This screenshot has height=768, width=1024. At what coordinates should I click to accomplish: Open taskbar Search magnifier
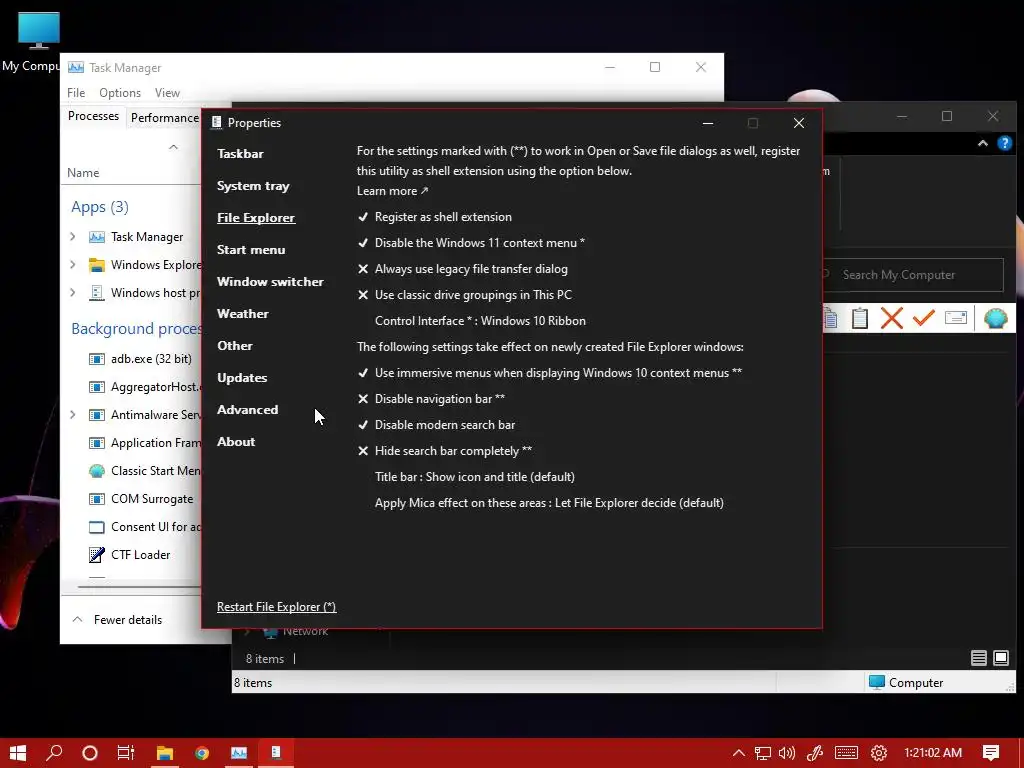point(54,753)
